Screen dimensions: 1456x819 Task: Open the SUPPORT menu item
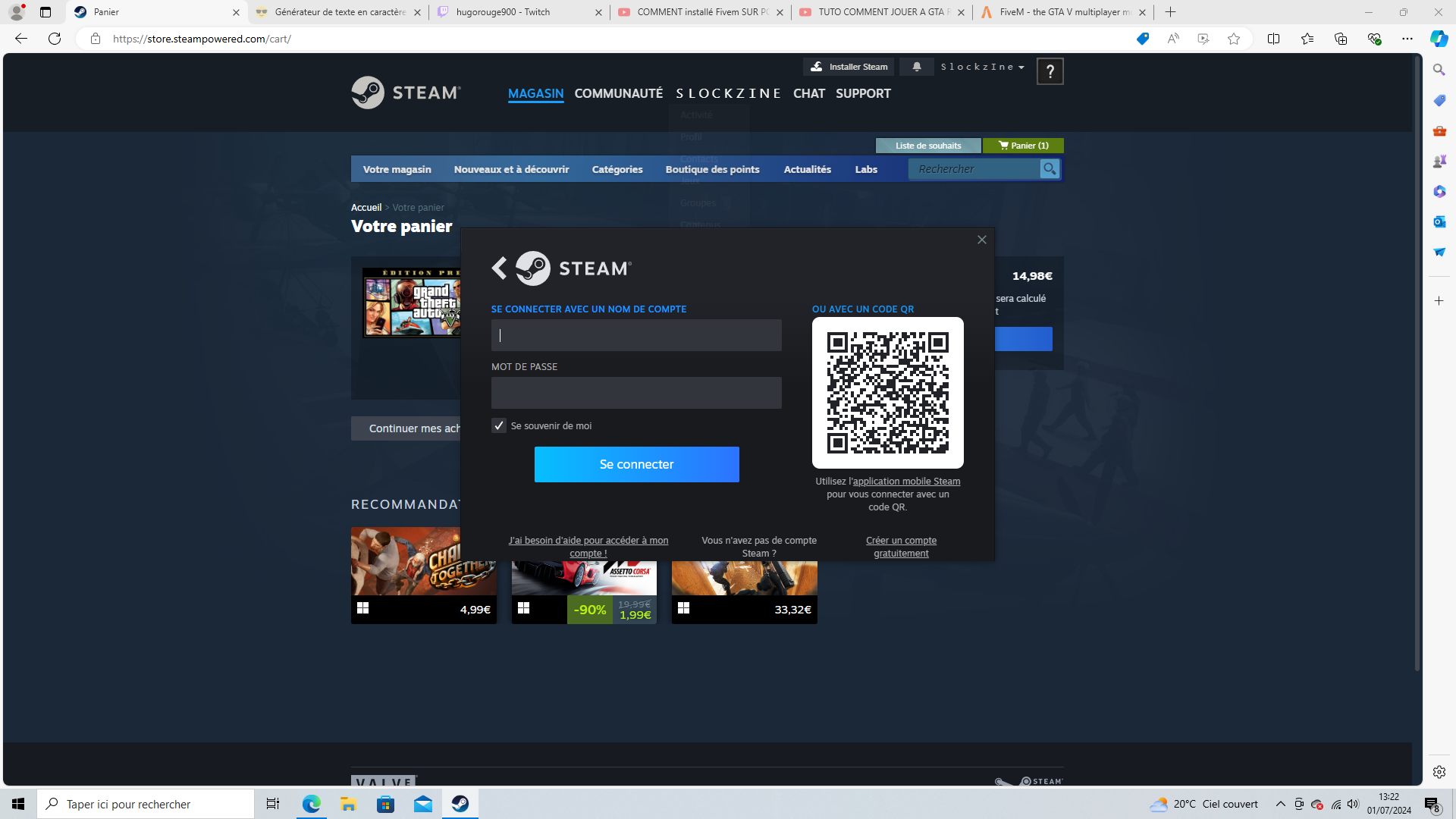coord(863,93)
